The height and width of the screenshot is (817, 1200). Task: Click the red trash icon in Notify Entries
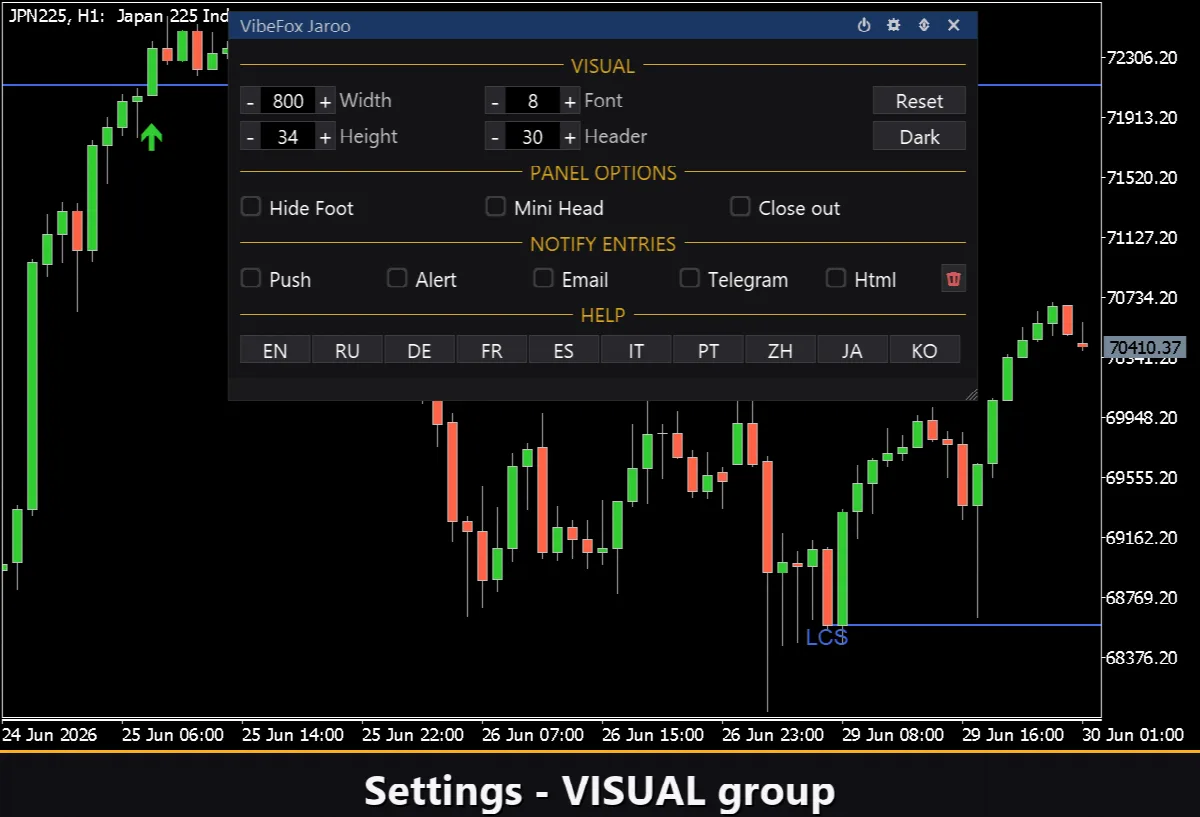953,279
